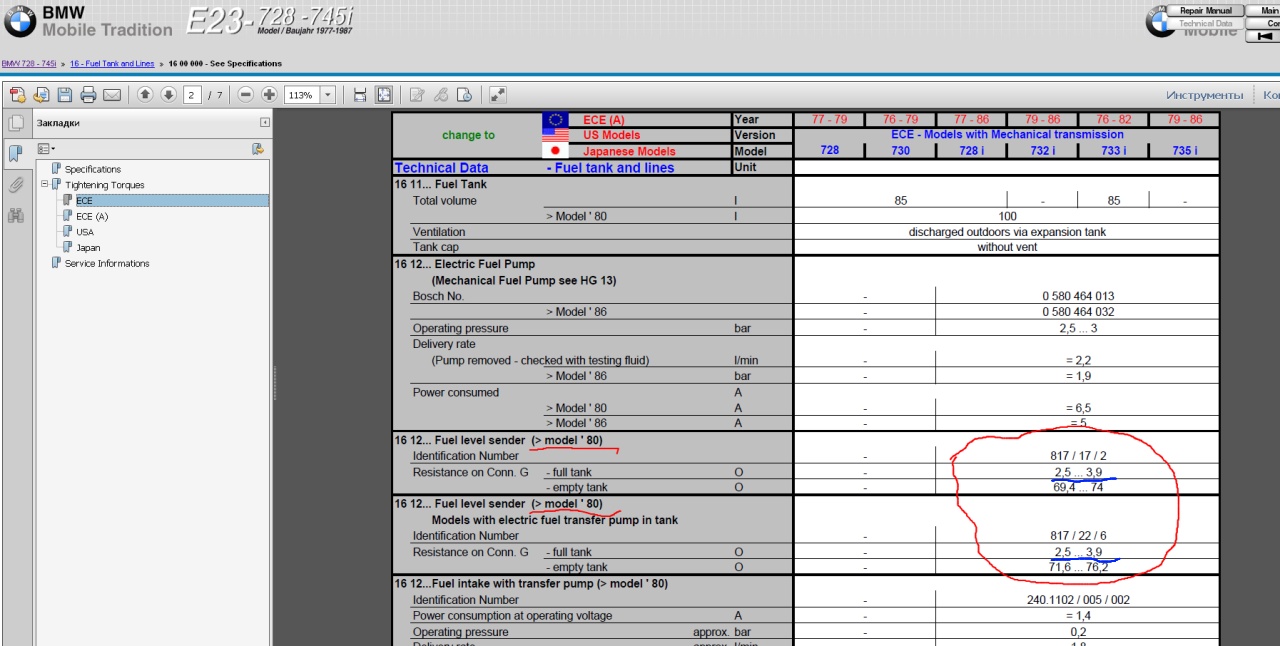Select the USA bookmark

click(x=85, y=232)
